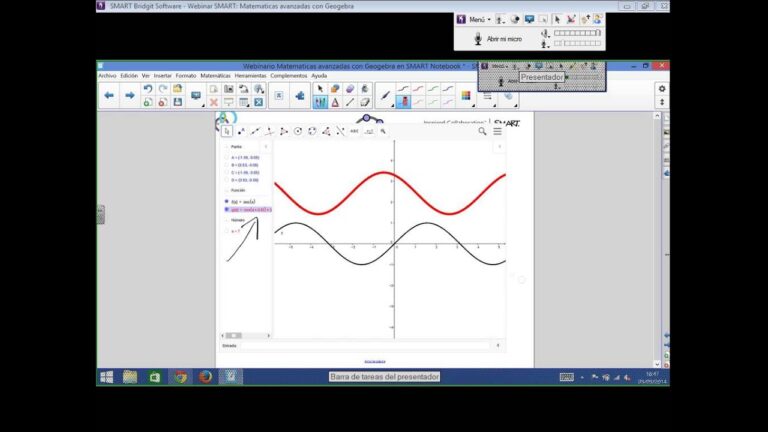Open the Herramientas menu
The image size is (768, 432).
(250, 75)
